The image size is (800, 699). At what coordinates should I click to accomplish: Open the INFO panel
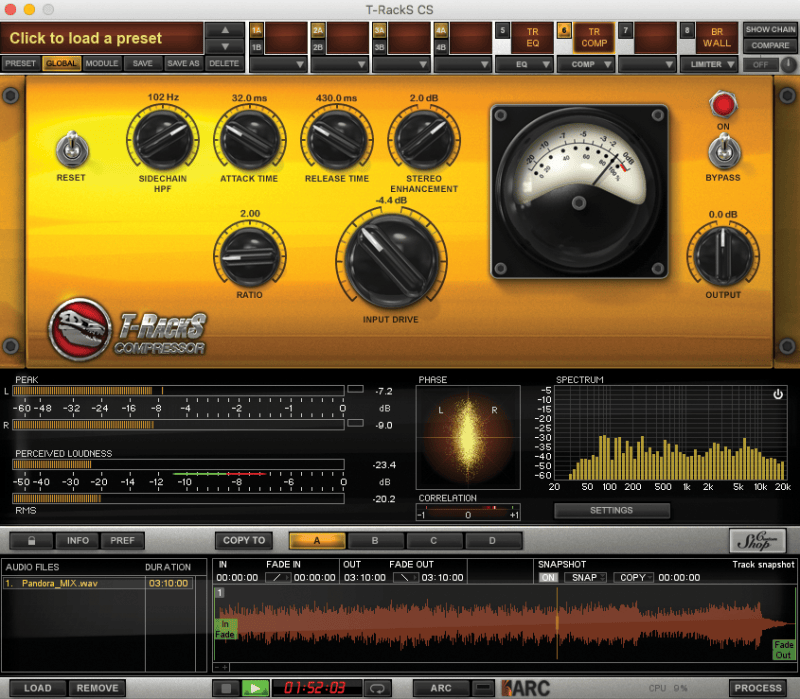pos(78,541)
